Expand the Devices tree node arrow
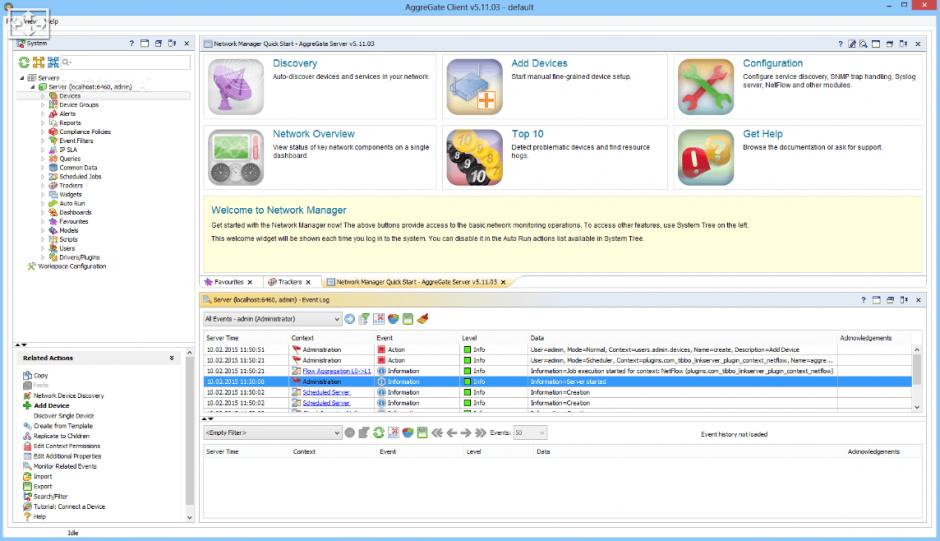The width and height of the screenshot is (940, 541). [x=43, y=96]
